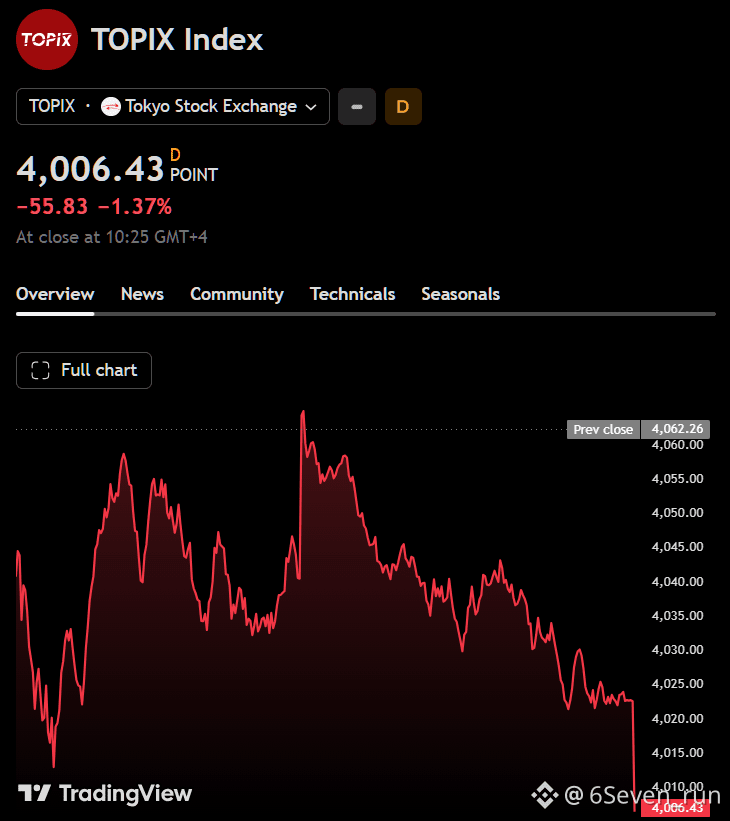Open the Seasonals tab
730x821 pixels.
pos(461,294)
